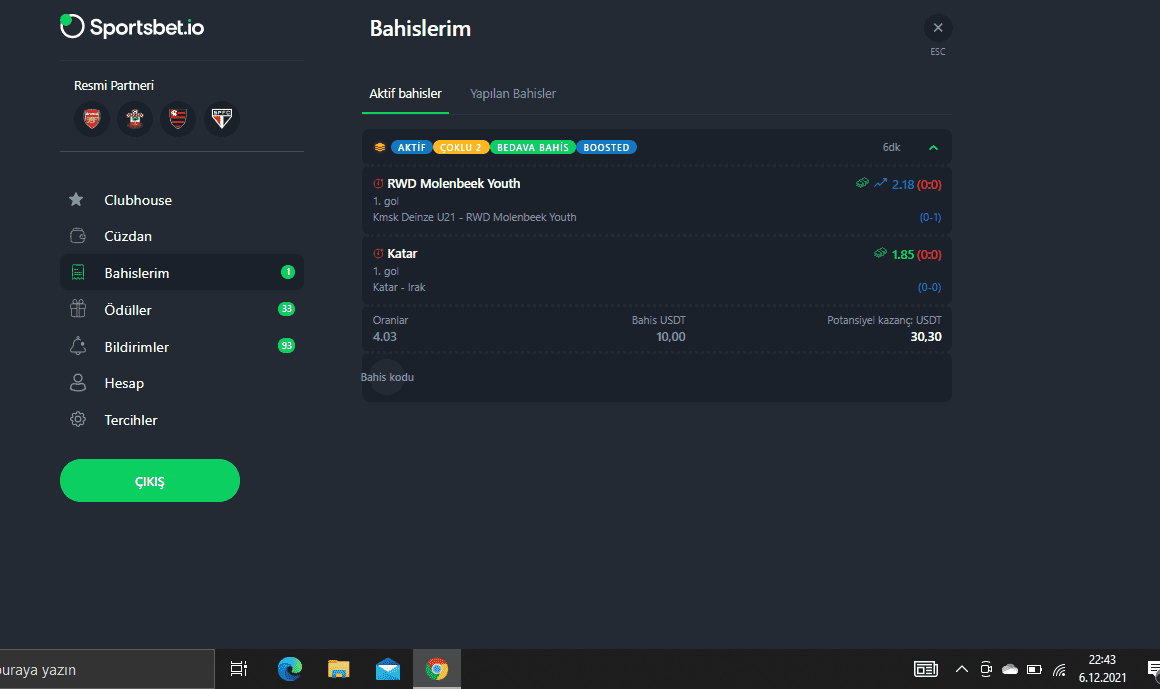Open Tercihler preferences menu item
The width and height of the screenshot is (1160, 689).
[x=181, y=420]
